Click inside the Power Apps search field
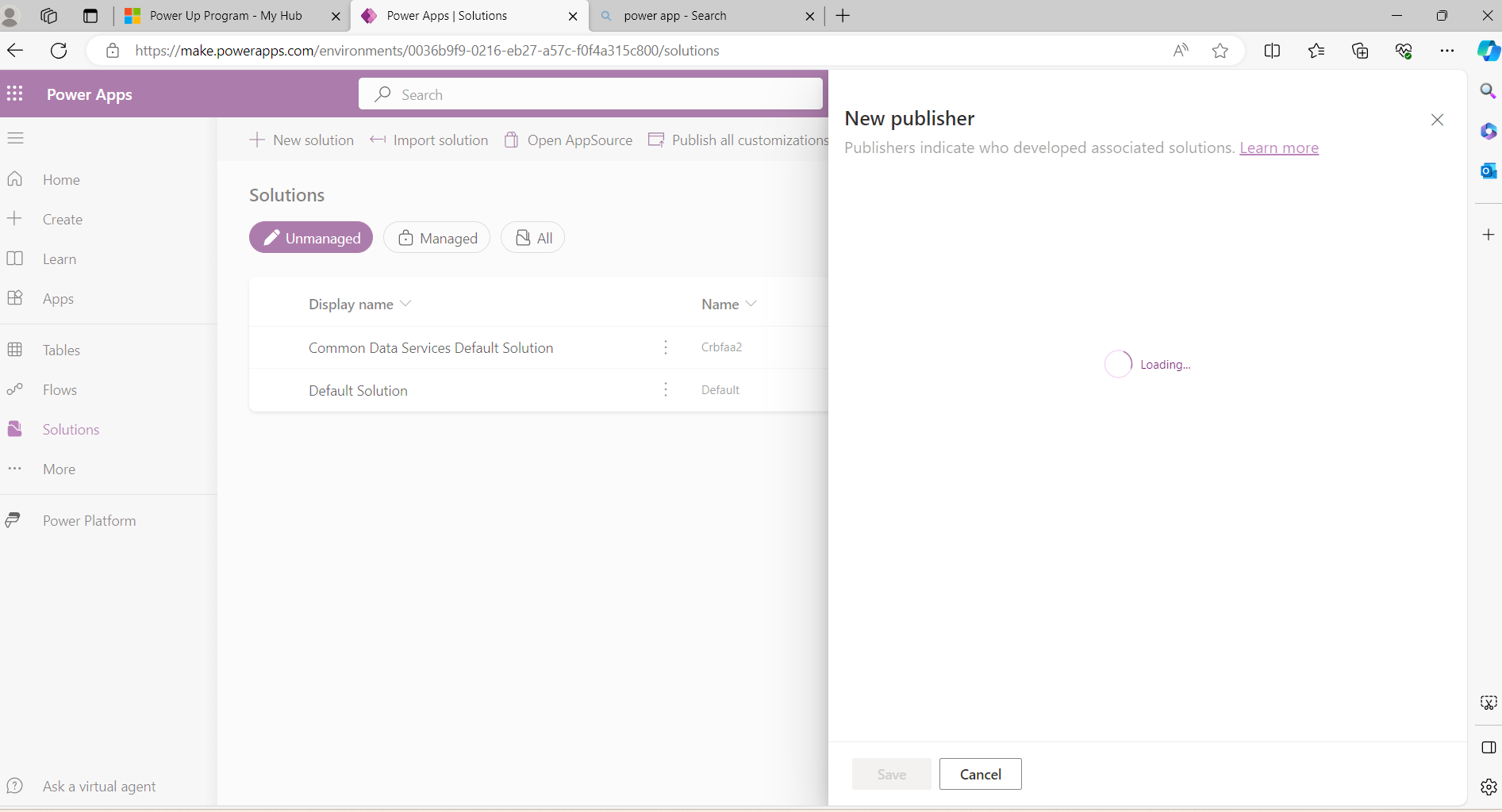The height and width of the screenshot is (812, 1502). [591, 94]
